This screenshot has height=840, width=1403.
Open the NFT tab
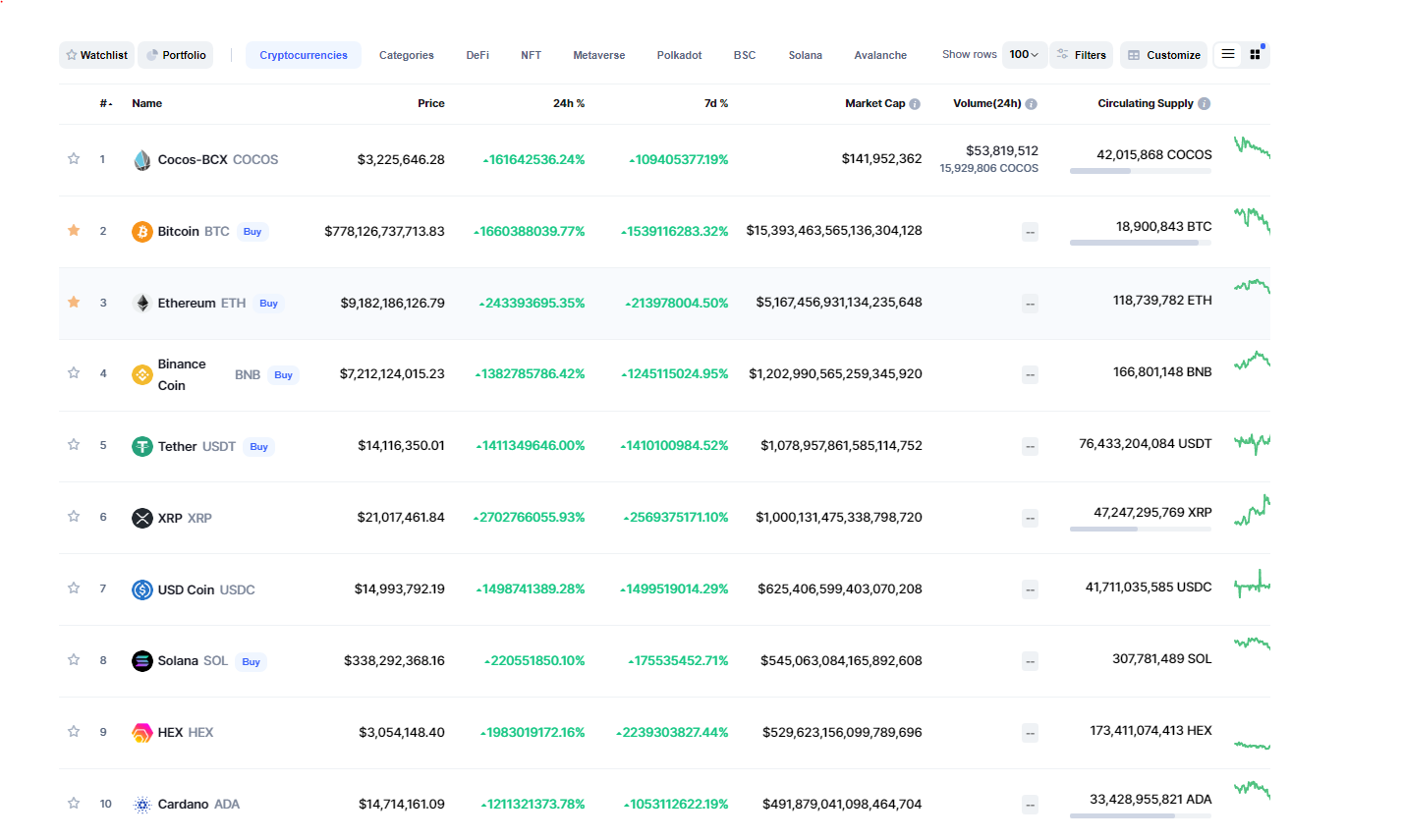532,55
